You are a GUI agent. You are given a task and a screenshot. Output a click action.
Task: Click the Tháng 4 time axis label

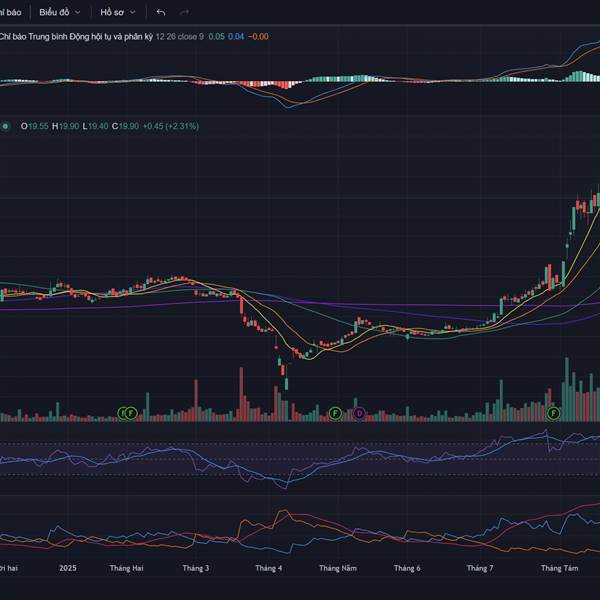tap(269, 568)
